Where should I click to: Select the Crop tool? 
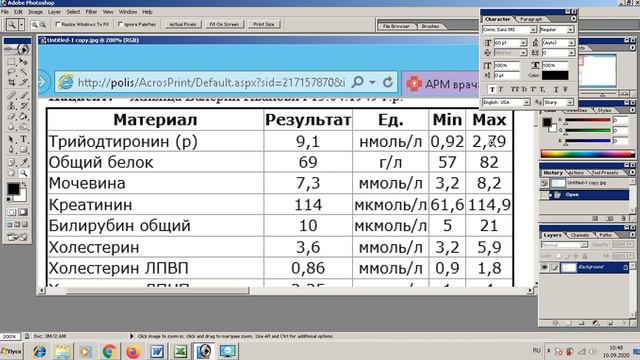tap(11, 82)
